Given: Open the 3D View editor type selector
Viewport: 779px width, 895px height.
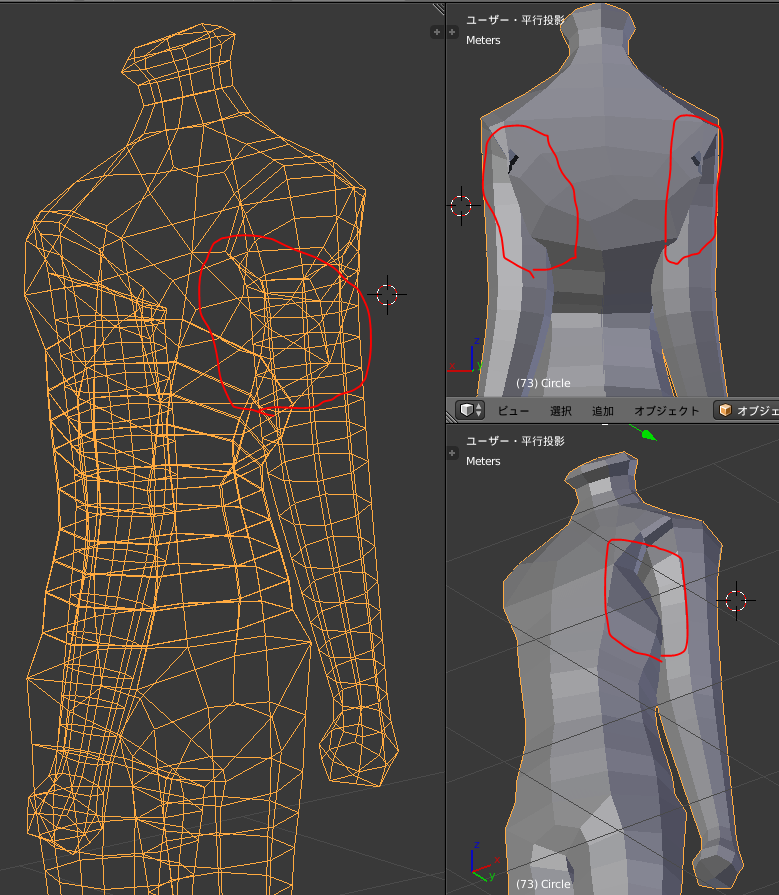Looking at the screenshot, I should pyautogui.click(x=470, y=410).
